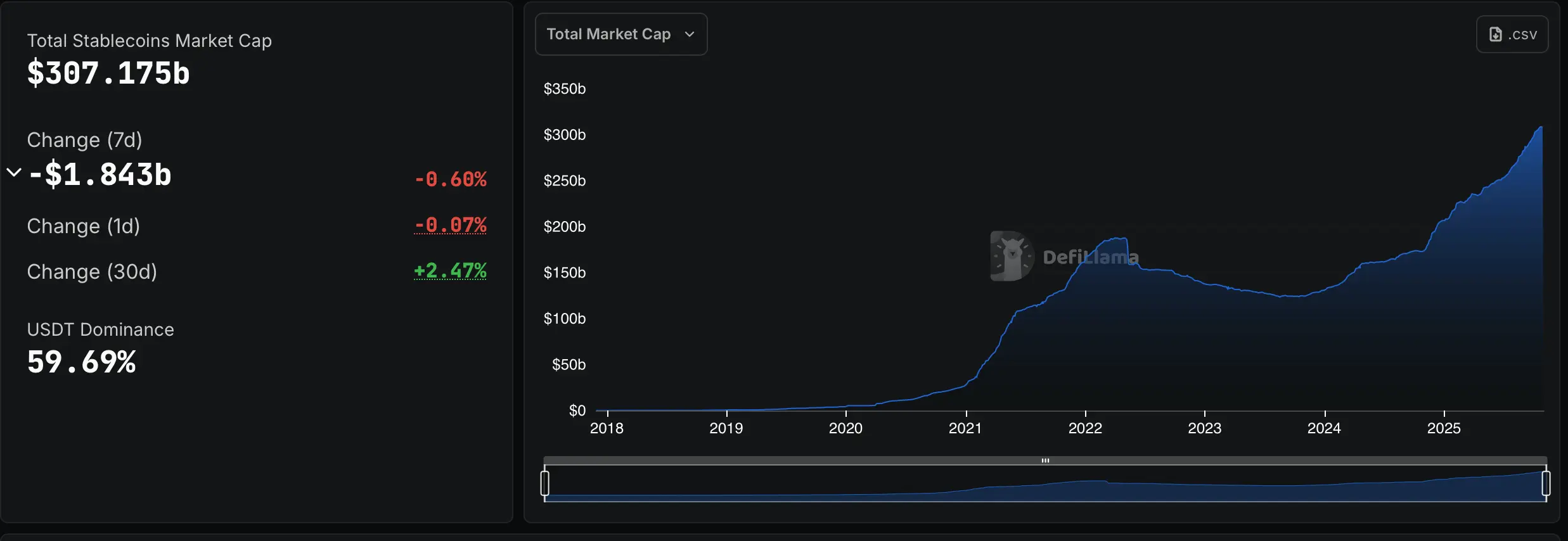Click the grip handle on the chart range bar
This screenshot has height=541, width=1568.
(x=1046, y=461)
